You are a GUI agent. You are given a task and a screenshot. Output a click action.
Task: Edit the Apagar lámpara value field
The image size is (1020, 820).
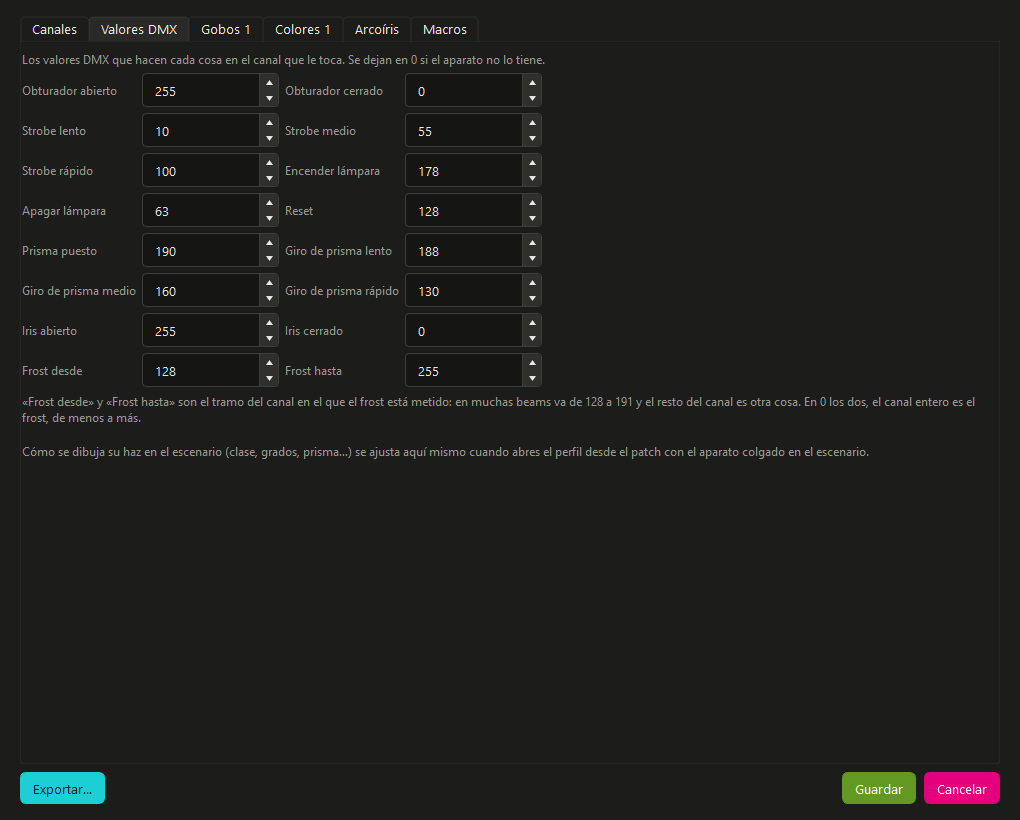point(202,211)
